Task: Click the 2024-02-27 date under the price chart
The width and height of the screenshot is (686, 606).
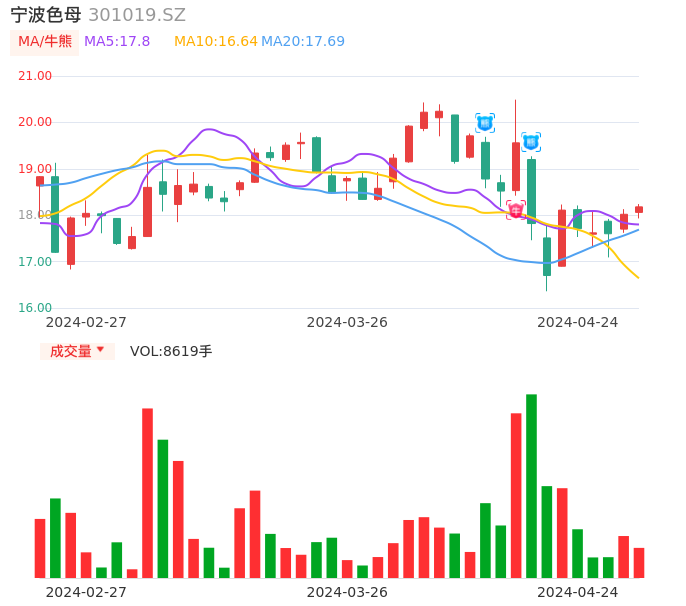Action: tap(86, 322)
